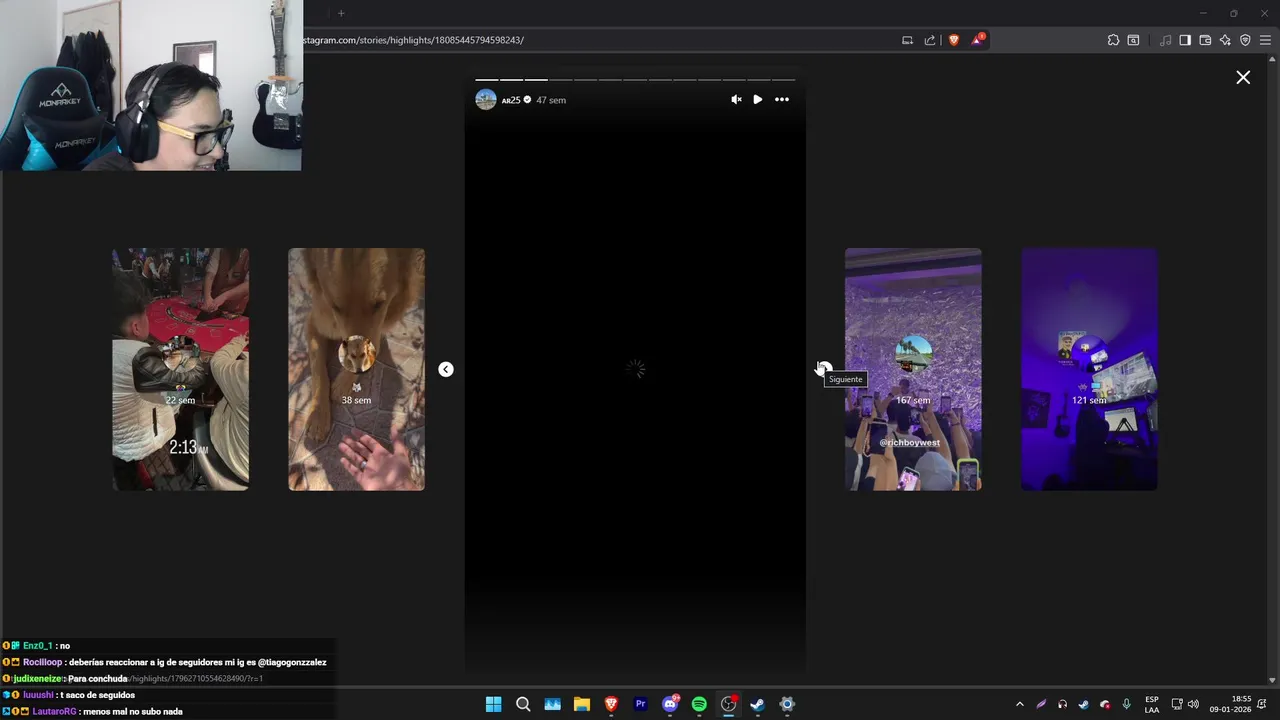Switch to Brave browser in taskbar
Screen dimensions: 1280x720
pos(611,704)
